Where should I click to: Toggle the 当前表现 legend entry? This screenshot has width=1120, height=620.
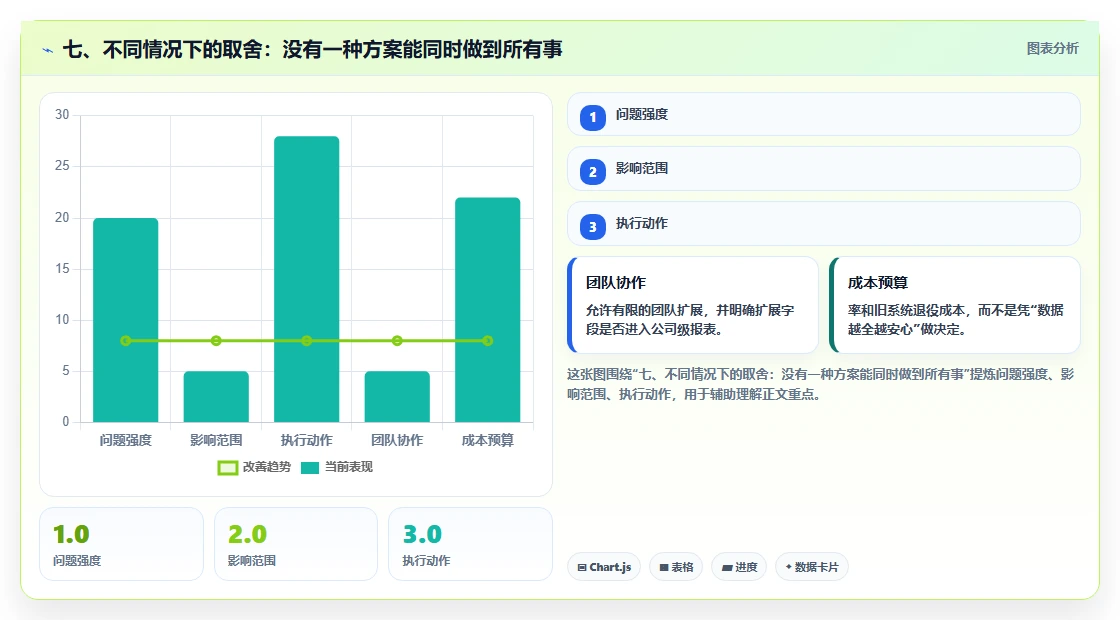(337, 467)
